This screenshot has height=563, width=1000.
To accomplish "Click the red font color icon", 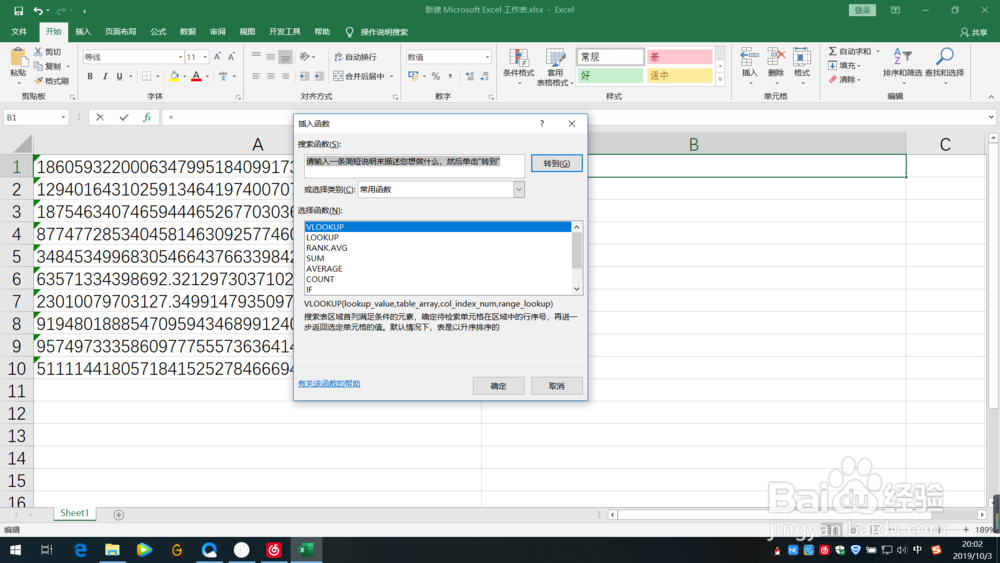I will click(x=196, y=77).
